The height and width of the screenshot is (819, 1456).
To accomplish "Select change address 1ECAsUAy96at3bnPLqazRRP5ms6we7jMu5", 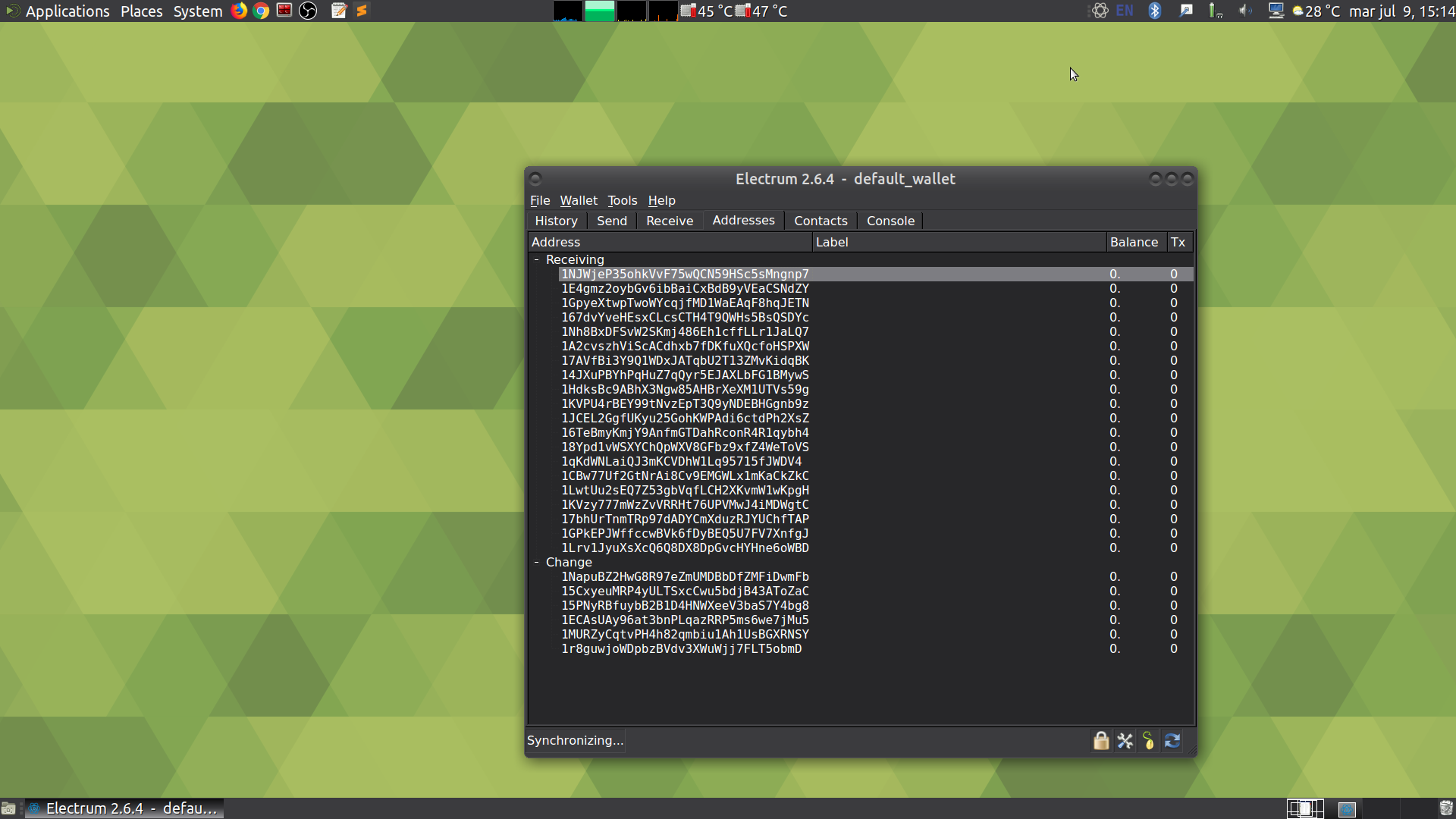I will 685,620.
